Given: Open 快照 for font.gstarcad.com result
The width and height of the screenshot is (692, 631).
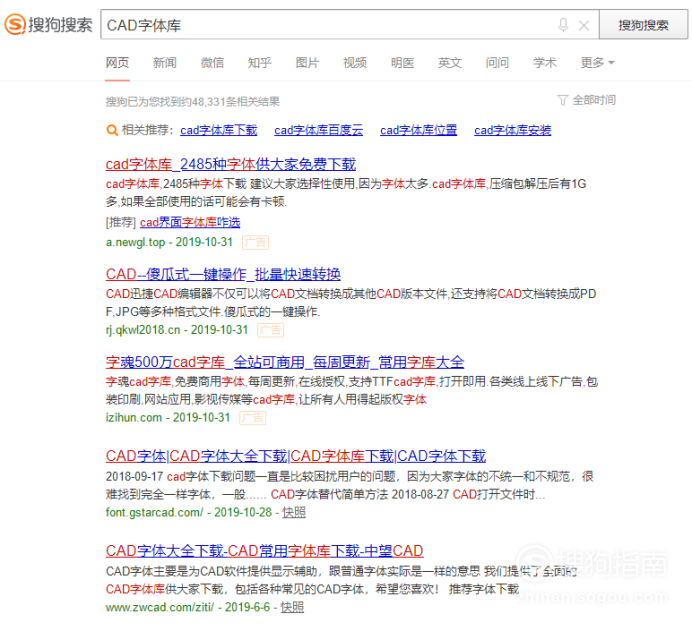Looking at the screenshot, I should point(294,512).
